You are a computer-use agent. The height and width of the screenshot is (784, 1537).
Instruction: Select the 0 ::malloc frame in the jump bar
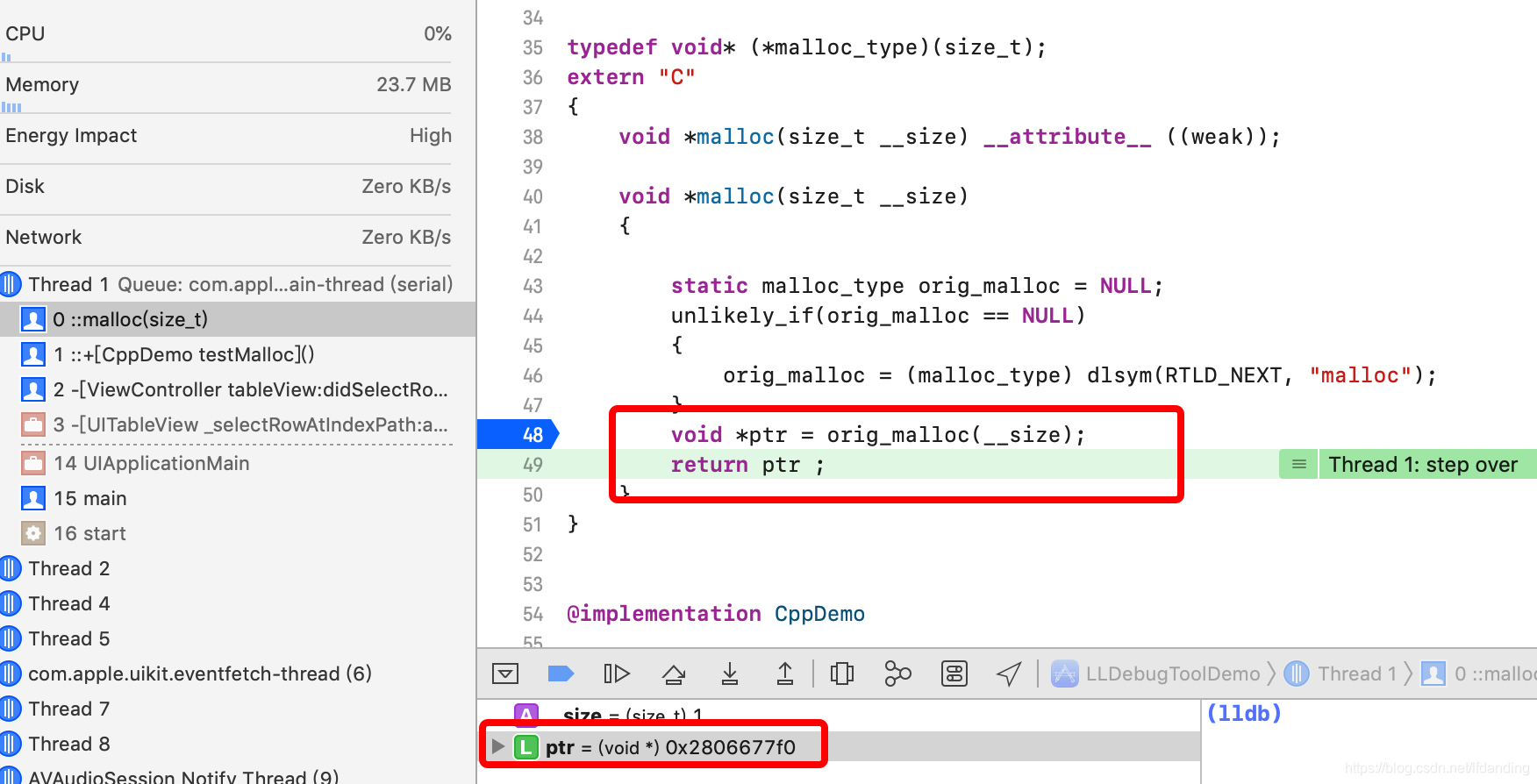[1478, 674]
